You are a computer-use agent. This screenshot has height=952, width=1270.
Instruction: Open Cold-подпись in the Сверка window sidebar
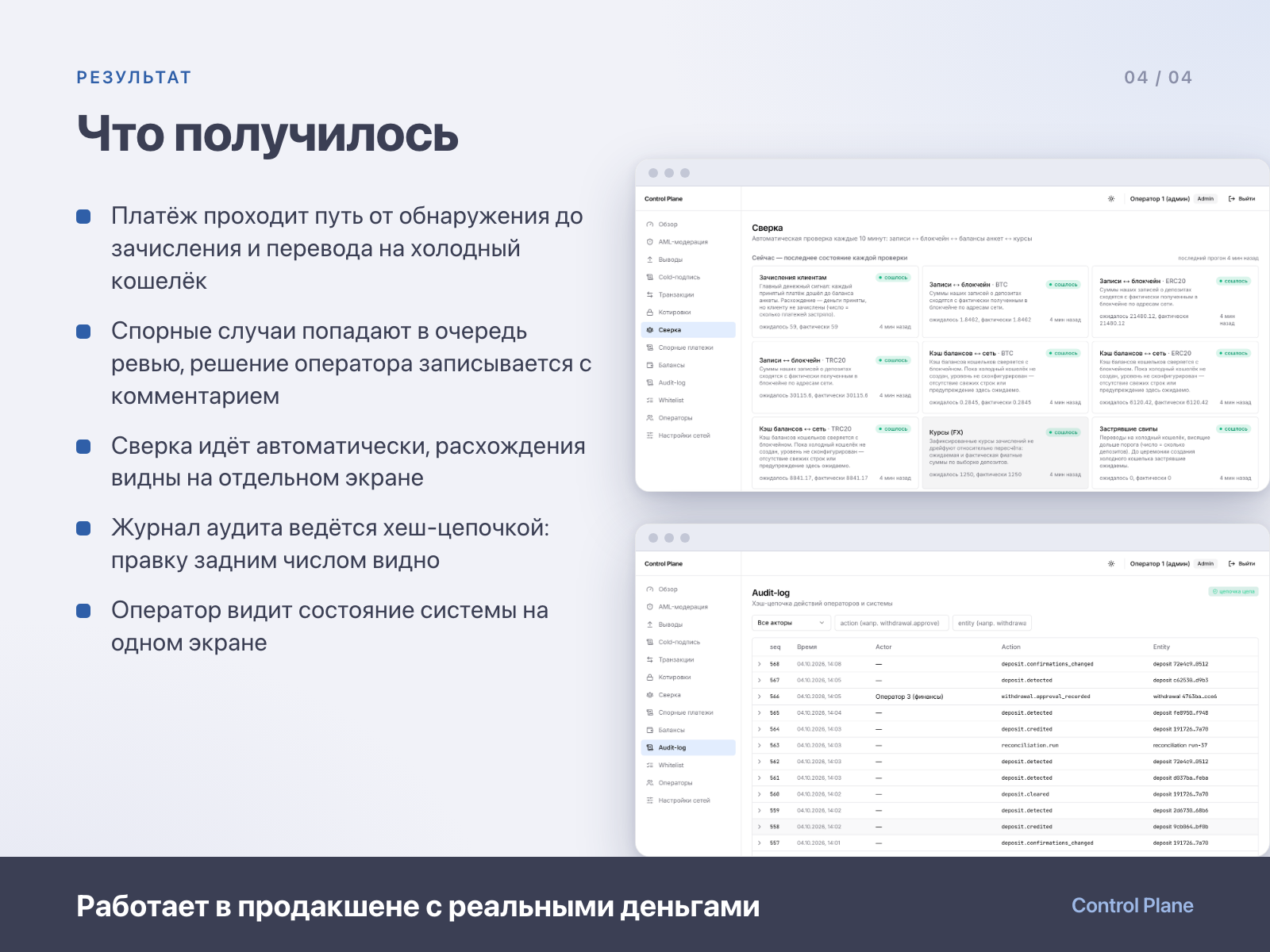coord(688,277)
